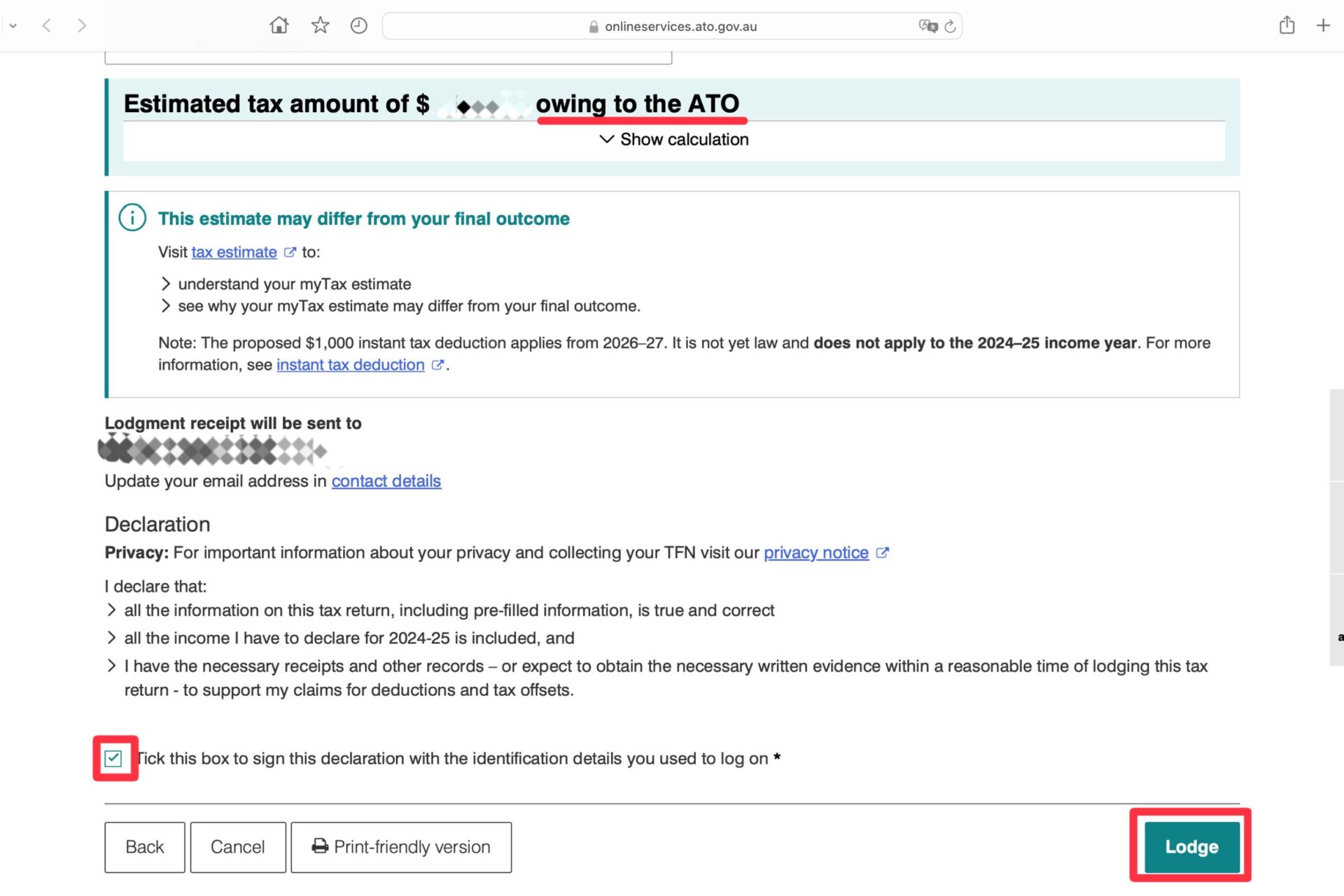The width and height of the screenshot is (1344, 896).
Task: Open the privacy notice link
Action: (x=815, y=552)
